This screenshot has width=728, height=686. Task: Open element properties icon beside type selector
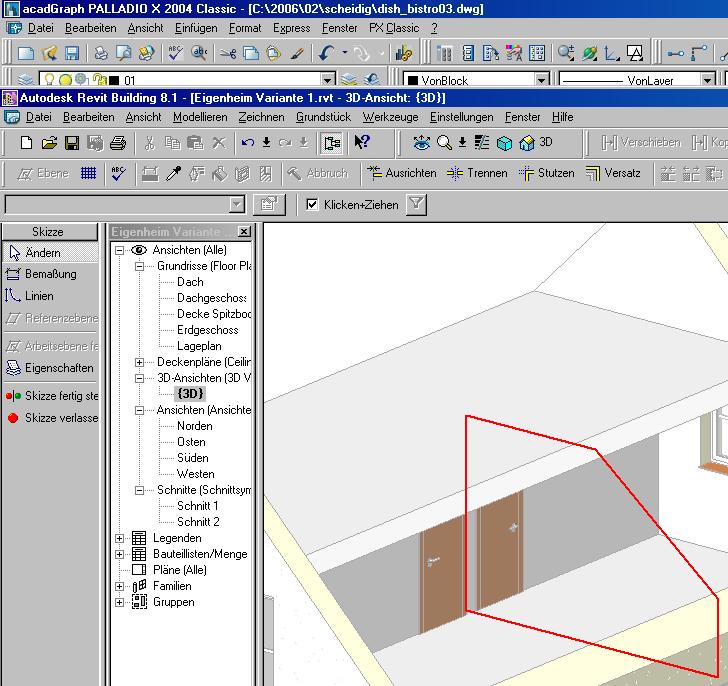[x=269, y=204]
